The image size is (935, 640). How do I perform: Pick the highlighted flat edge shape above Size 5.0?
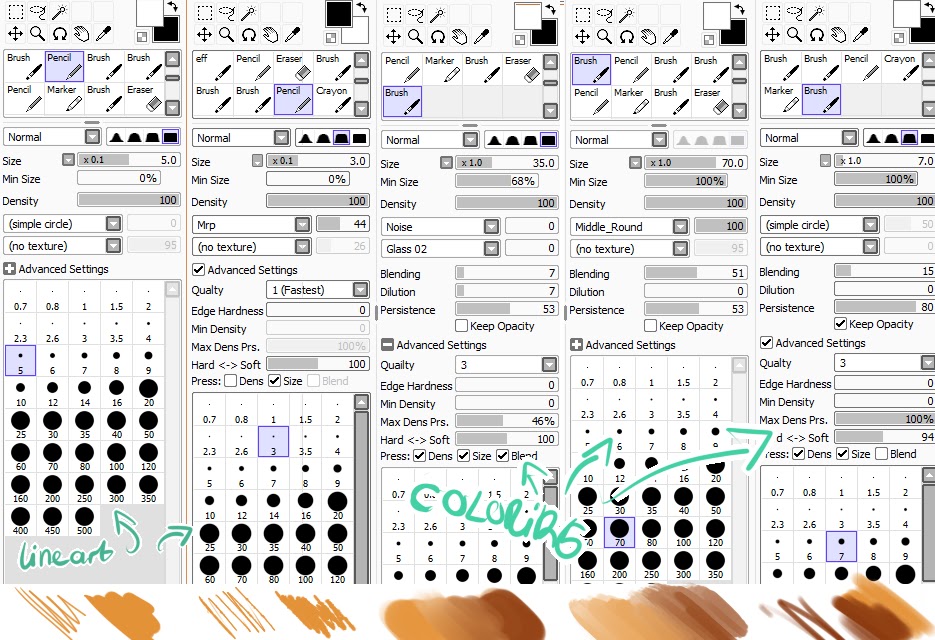(x=171, y=137)
